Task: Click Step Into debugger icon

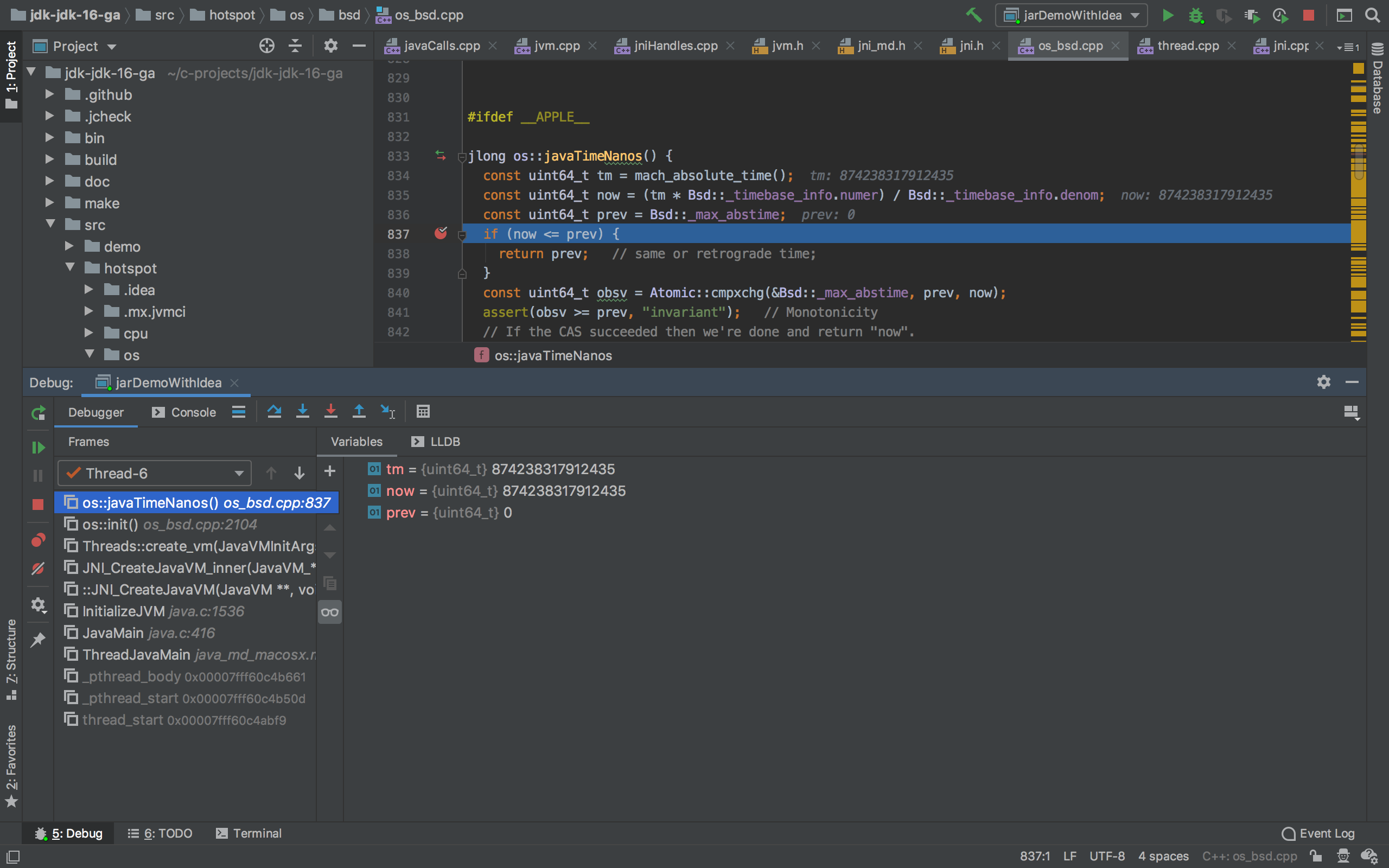Action: (x=302, y=412)
